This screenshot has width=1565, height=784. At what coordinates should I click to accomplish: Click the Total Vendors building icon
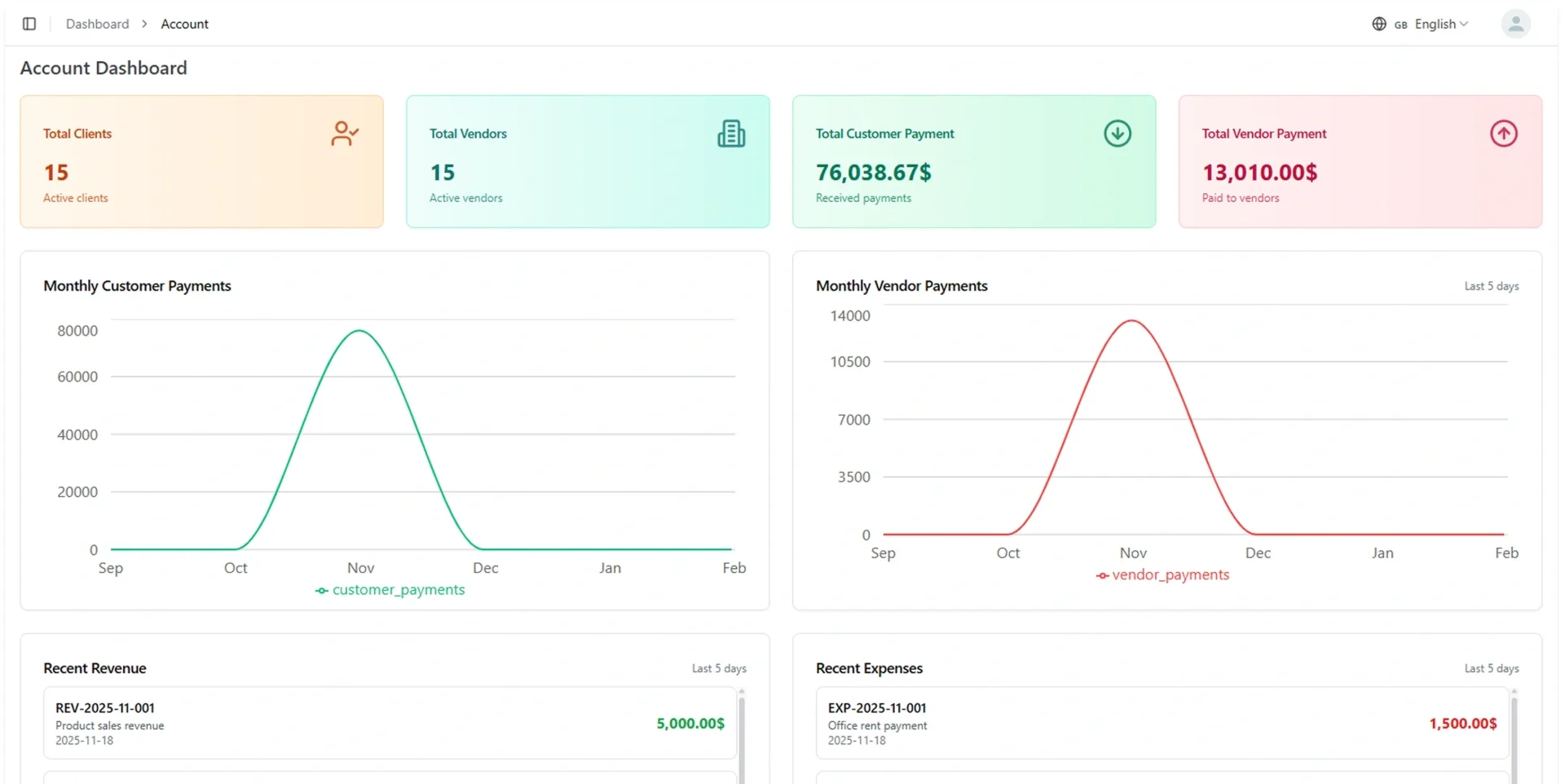[731, 133]
